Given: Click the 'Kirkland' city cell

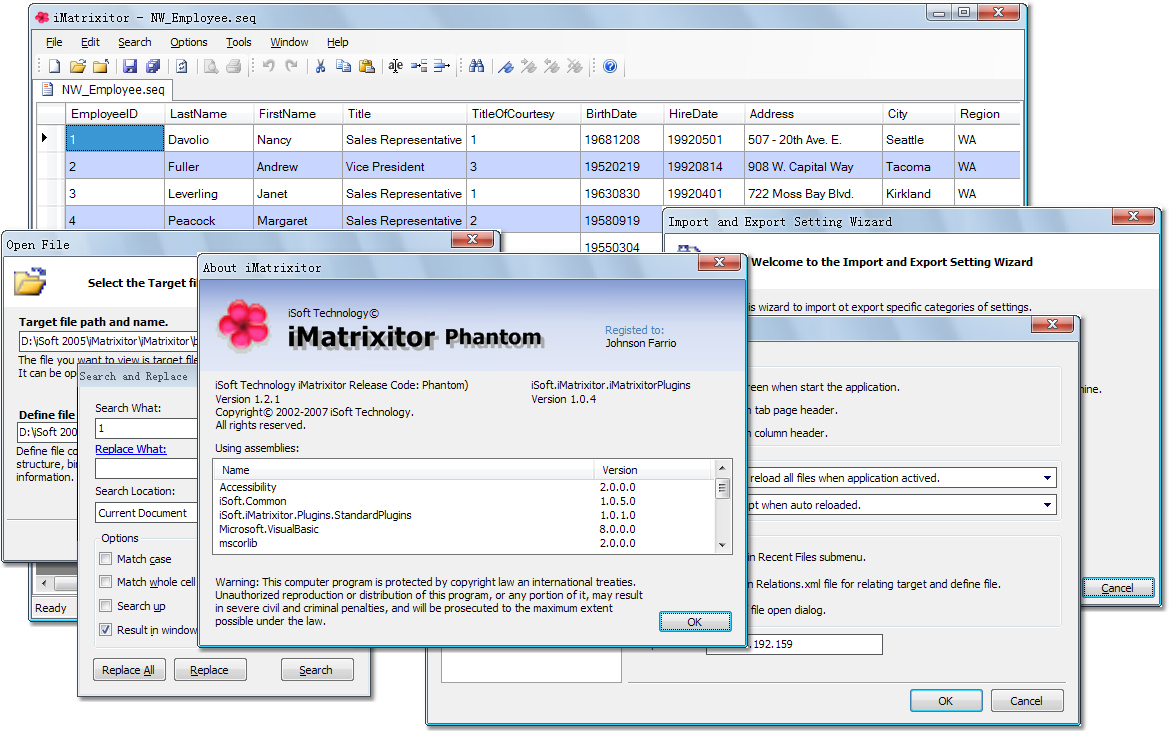Looking at the screenshot, I should pos(918,194).
